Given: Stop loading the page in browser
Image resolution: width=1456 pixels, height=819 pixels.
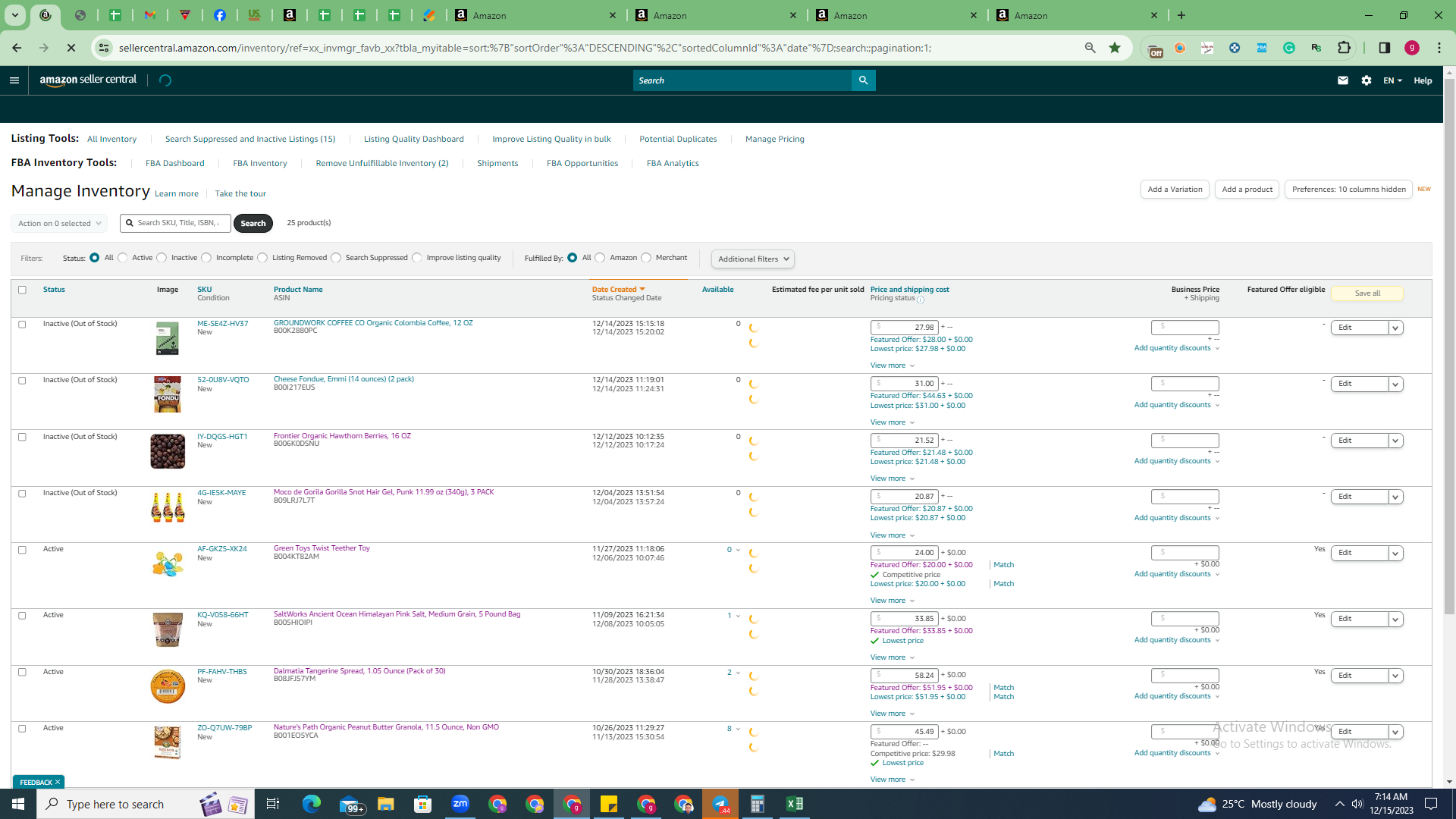Looking at the screenshot, I should [71, 48].
